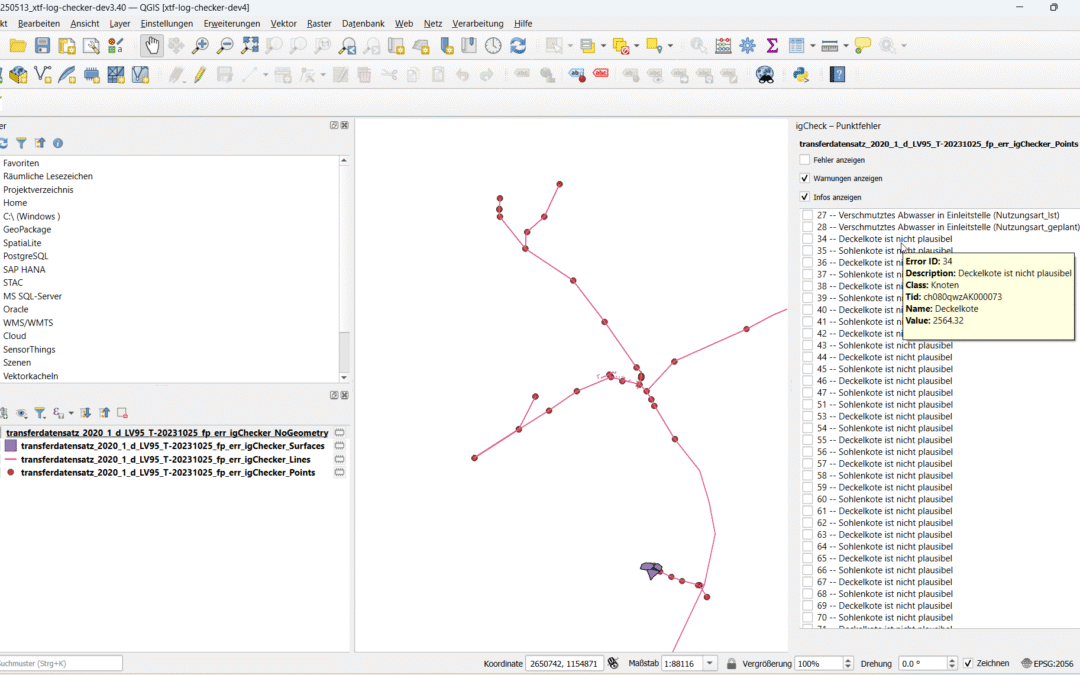This screenshot has width=1080, height=675.
Task: Click the Save Project floppy disk icon
Action: 42,46
